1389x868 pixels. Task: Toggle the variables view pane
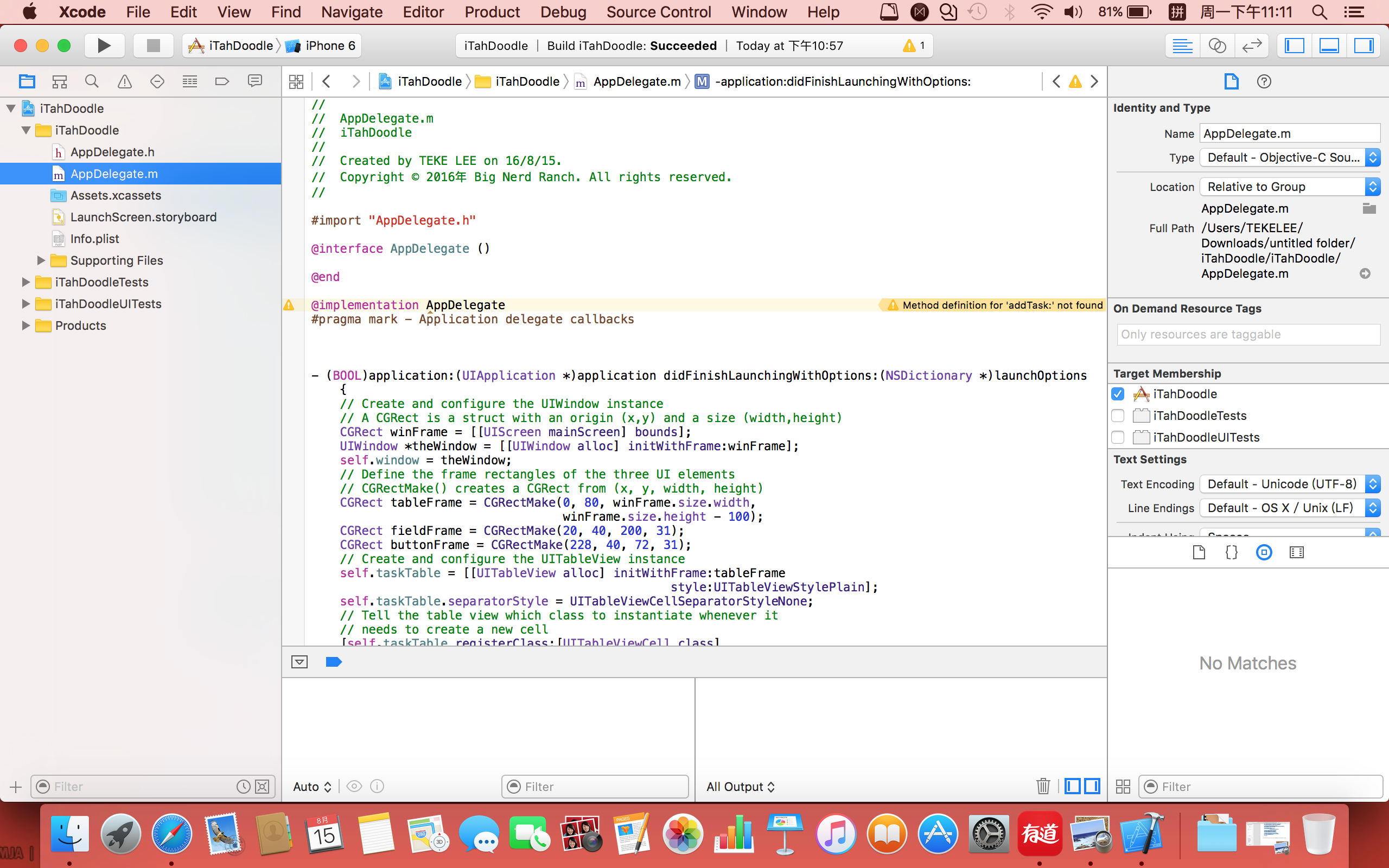[1072, 786]
